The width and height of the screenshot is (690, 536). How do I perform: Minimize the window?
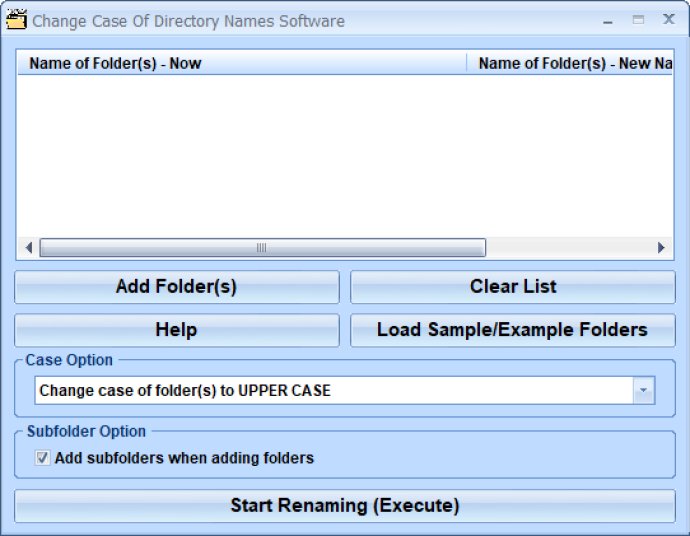[608, 20]
